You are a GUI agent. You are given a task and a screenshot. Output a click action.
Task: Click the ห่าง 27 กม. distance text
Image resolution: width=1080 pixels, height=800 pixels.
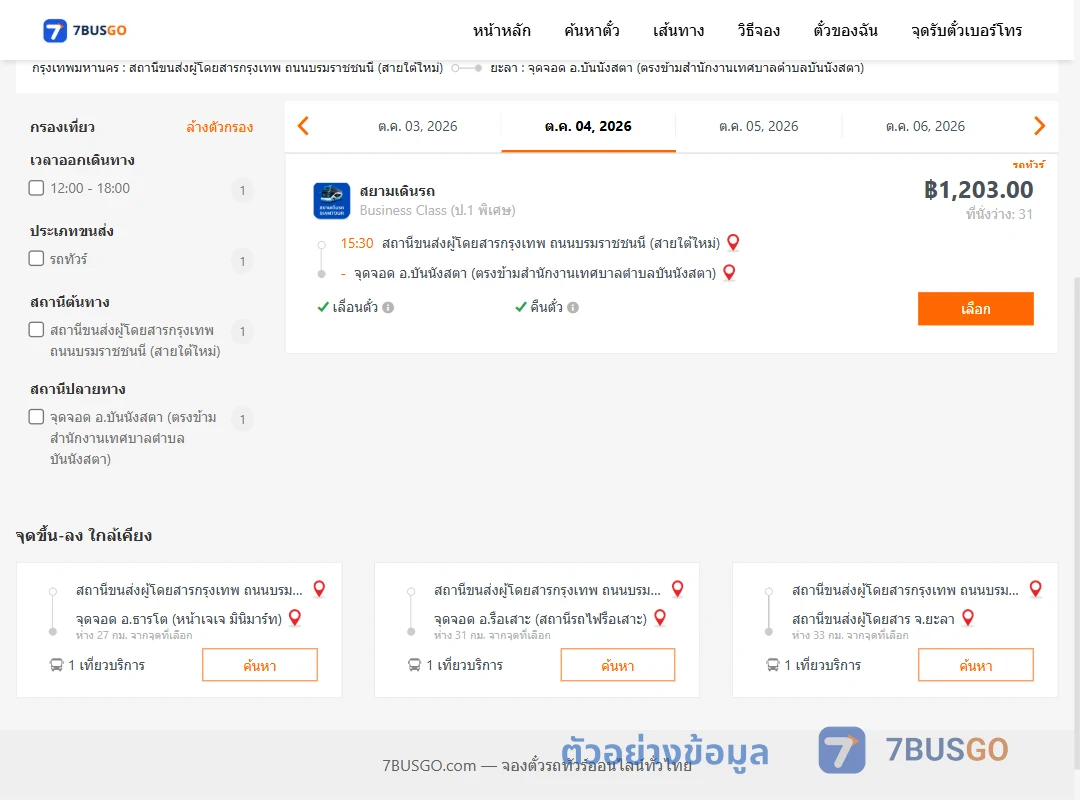point(134,635)
